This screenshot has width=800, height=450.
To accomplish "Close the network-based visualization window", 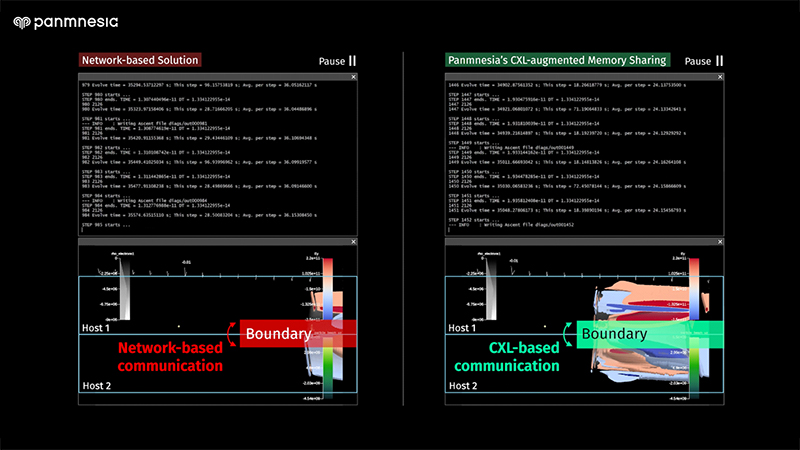I will [x=354, y=242].
